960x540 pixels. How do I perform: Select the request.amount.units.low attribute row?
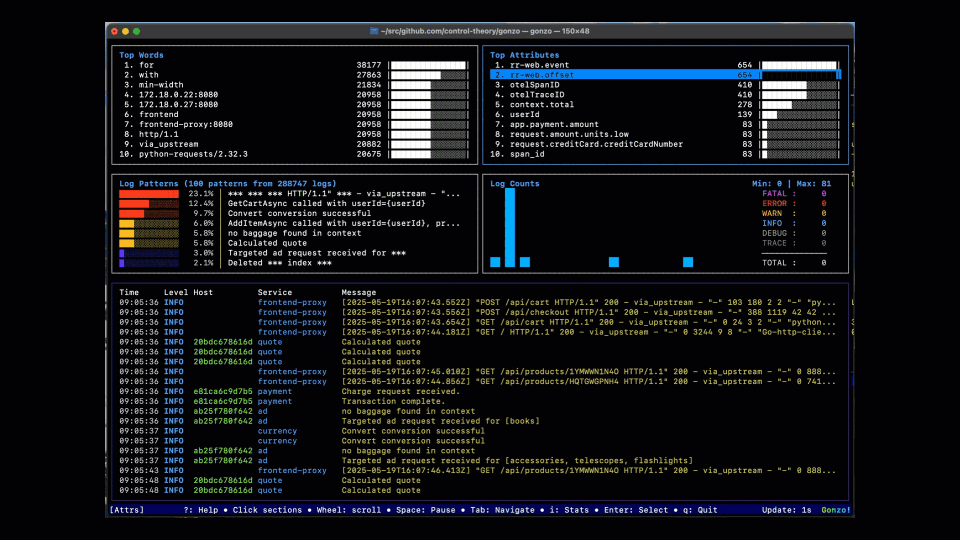point(665,134)
